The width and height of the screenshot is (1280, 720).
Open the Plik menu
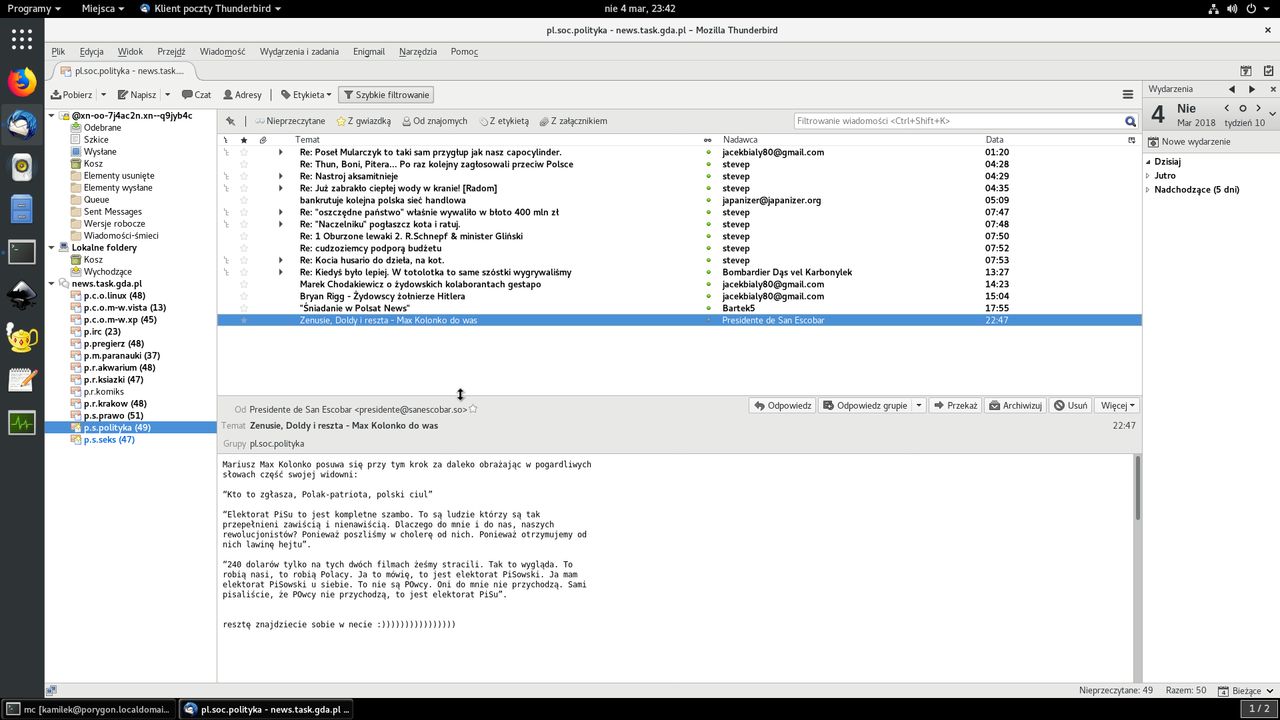(x=58, y=51)
